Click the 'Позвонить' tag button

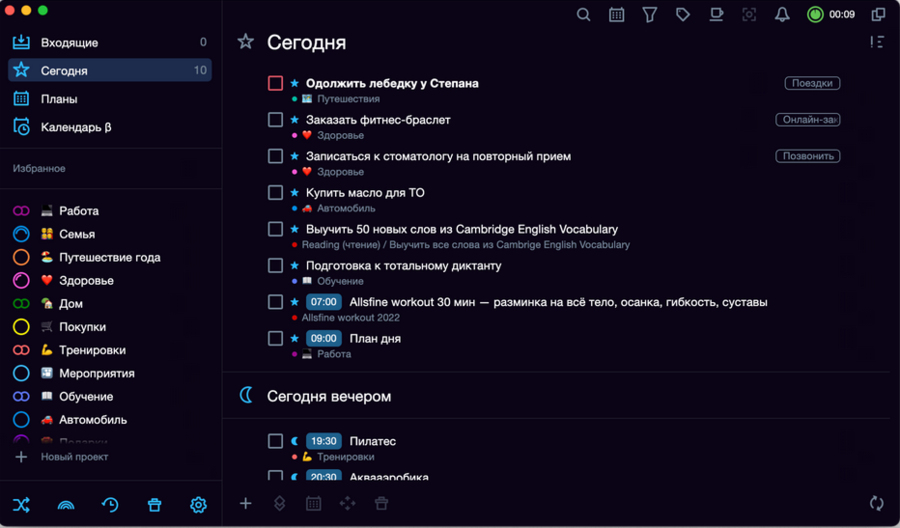(x=808, y=156)
